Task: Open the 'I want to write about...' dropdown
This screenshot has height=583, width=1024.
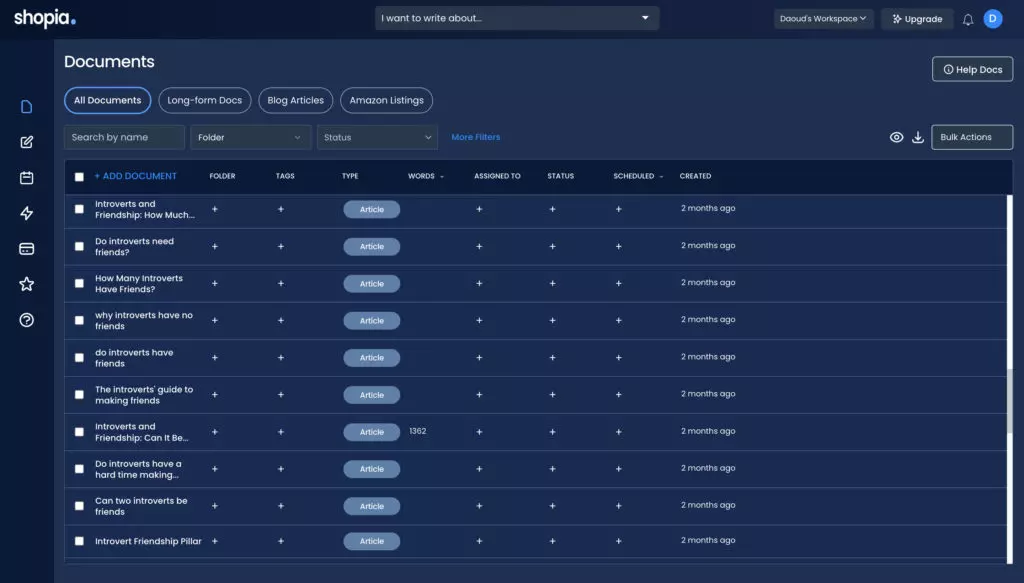Action: click(517, 18)
